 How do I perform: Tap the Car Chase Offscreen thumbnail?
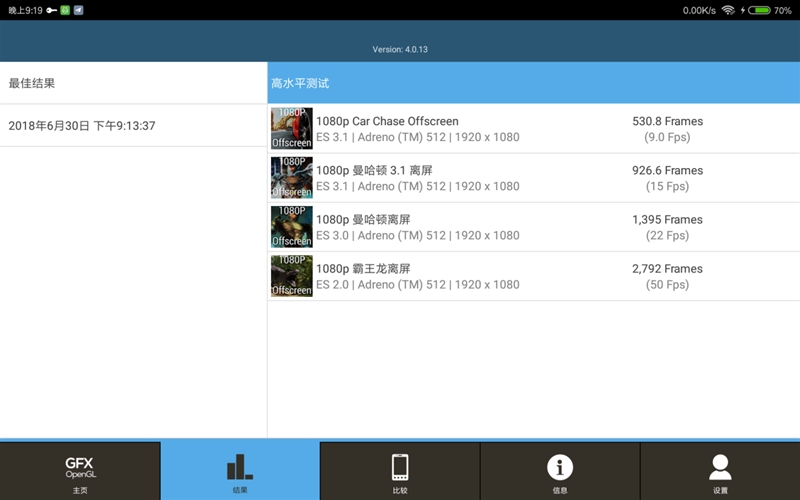coord(291,129)
